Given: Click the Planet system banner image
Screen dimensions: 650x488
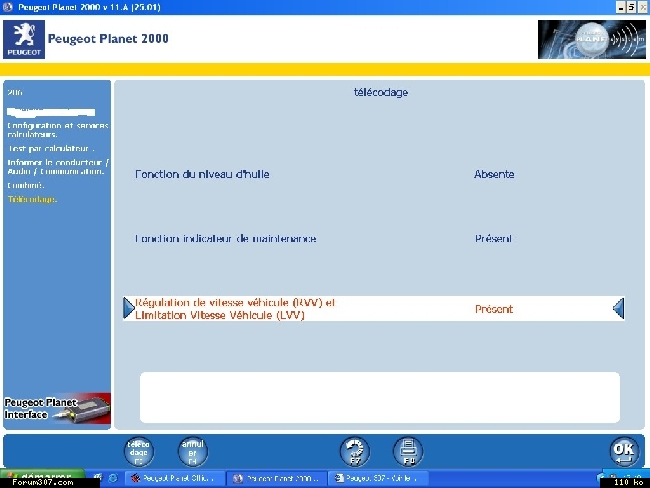Looking at the screenshot, I should point(592,39).
